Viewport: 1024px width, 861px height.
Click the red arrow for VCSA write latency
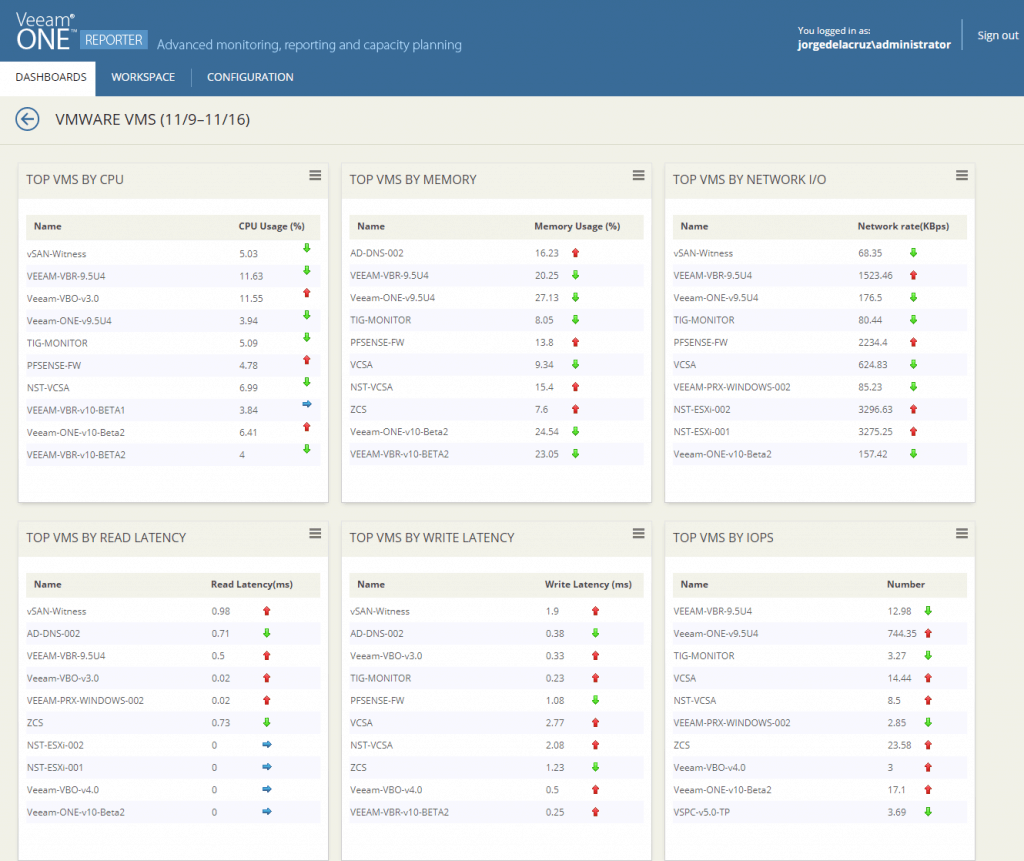click(595, 723)
